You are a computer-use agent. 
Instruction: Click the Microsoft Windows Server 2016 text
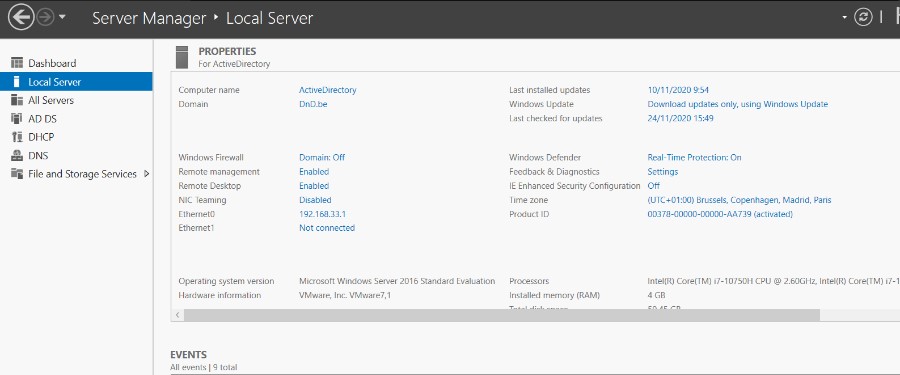coord(397,281)
